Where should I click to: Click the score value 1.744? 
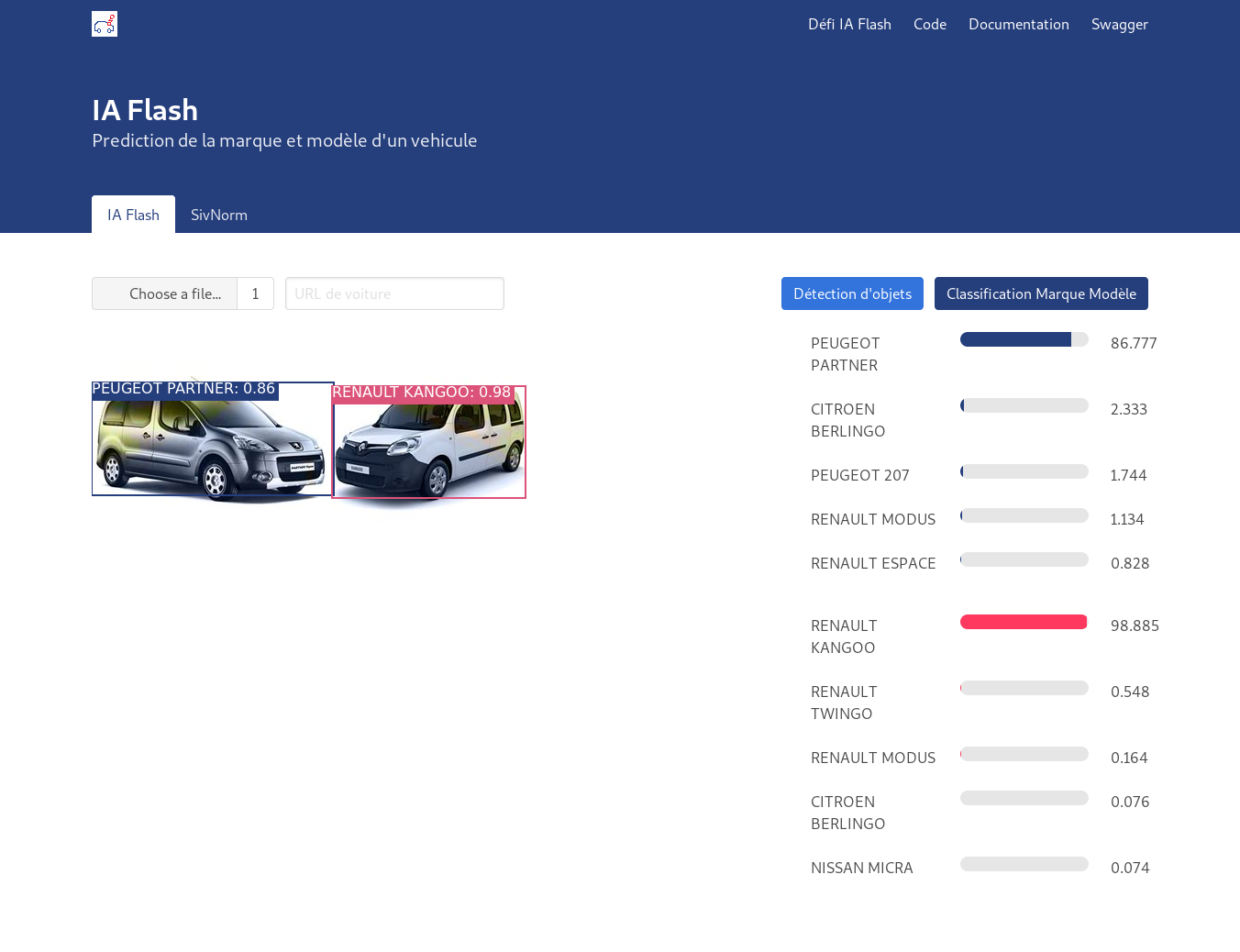1128,475
